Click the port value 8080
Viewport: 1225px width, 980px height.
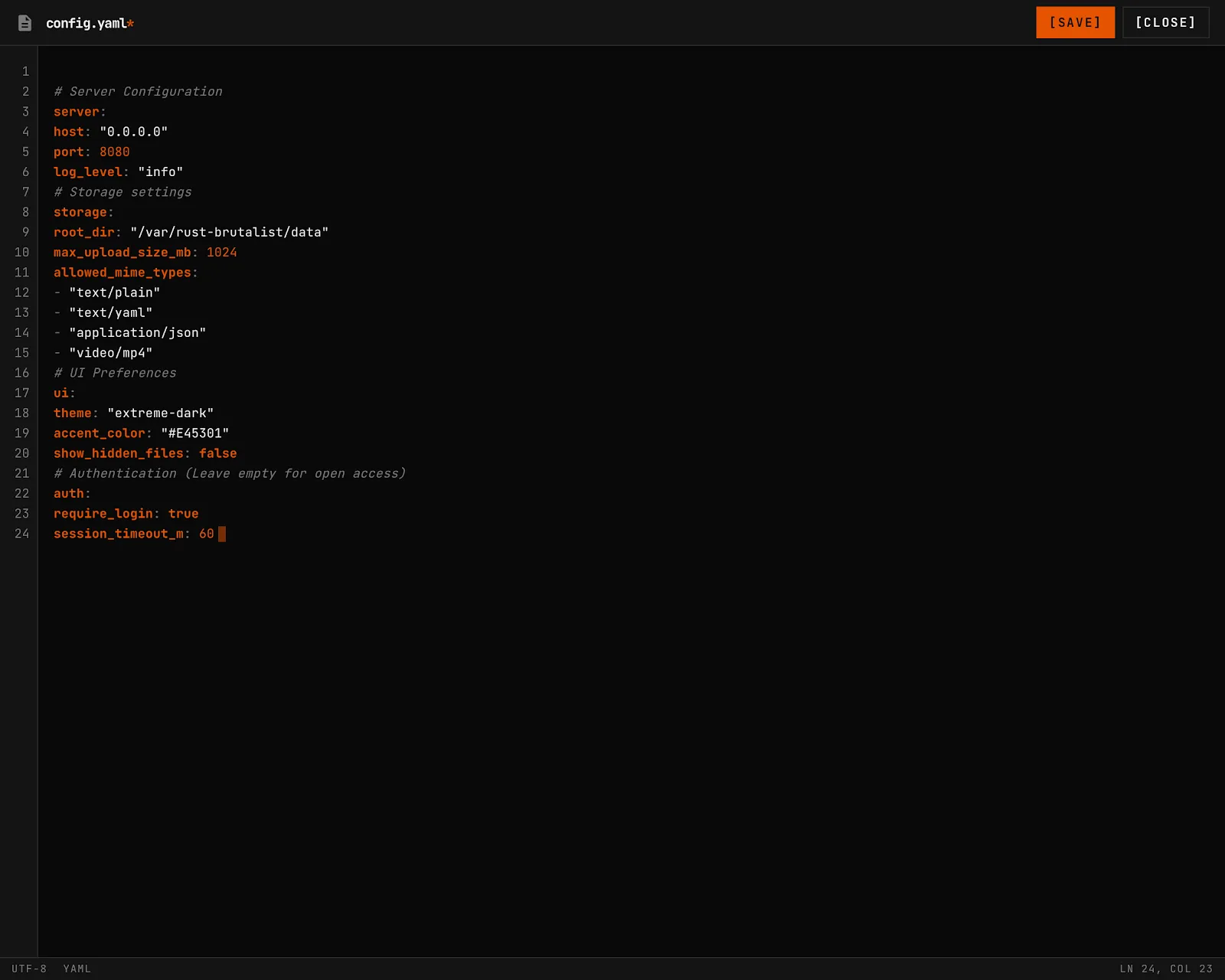(x=114, y=152)
